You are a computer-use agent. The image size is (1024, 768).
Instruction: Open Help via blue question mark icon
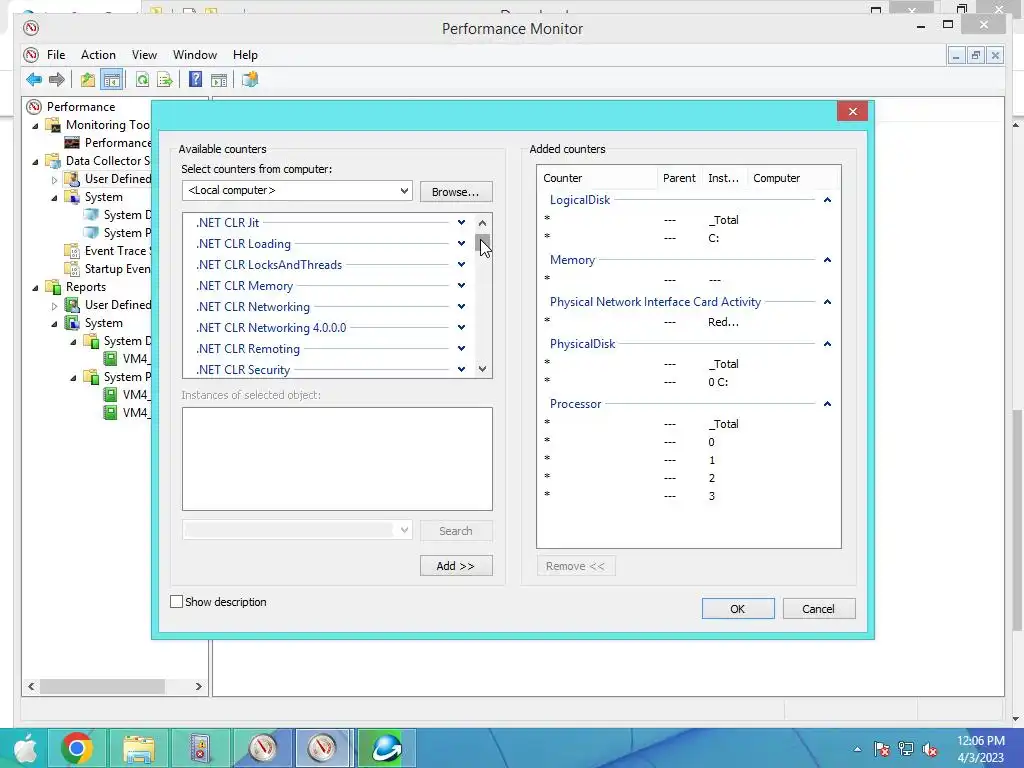[x=195, y=80]
